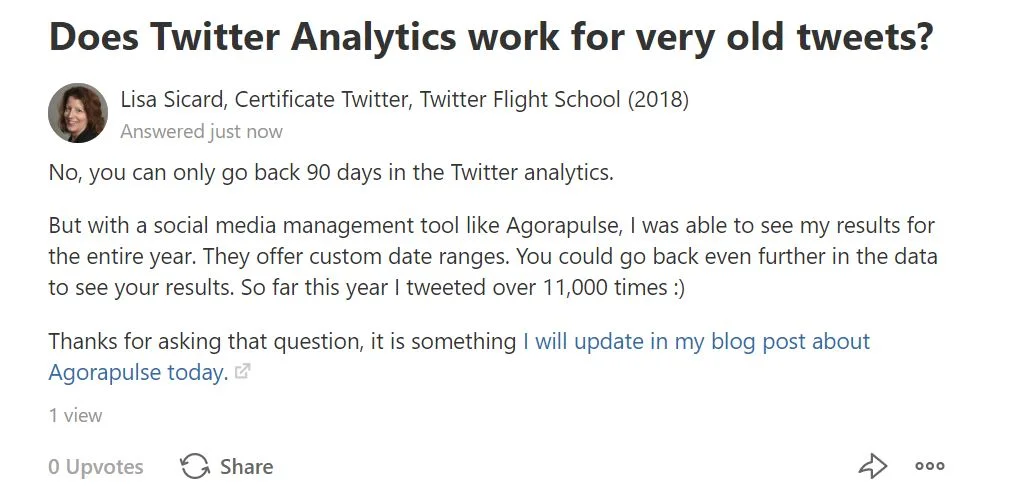The image size is (1031, 498).
Task: Open the question title about Twitter Analytics
Action: (x=491, y=37)
